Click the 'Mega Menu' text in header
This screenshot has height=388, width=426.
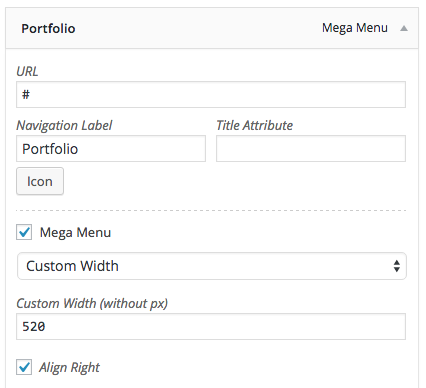click(x=355, y=28)
